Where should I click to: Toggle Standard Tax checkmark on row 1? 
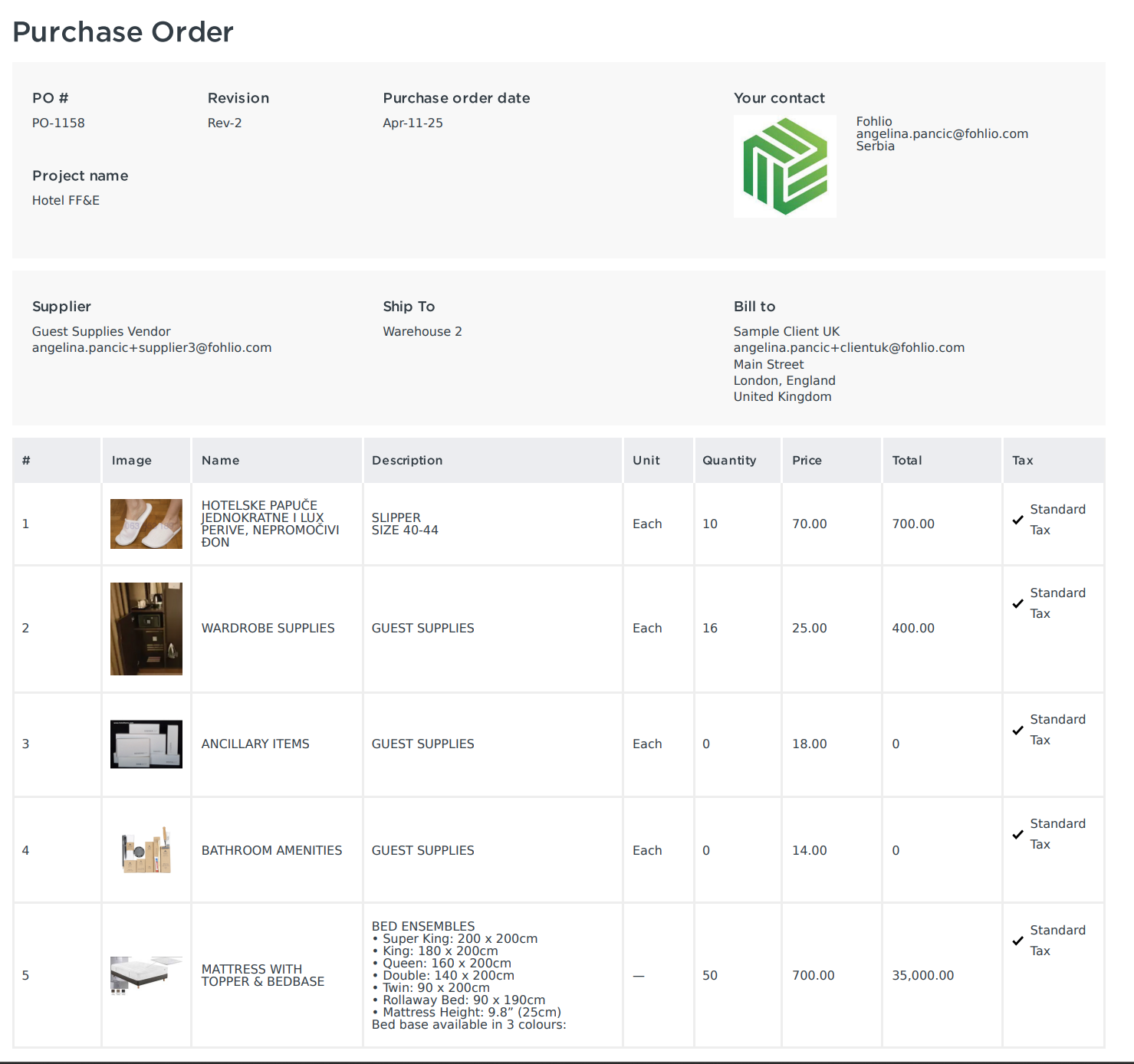click(1017, 519)
